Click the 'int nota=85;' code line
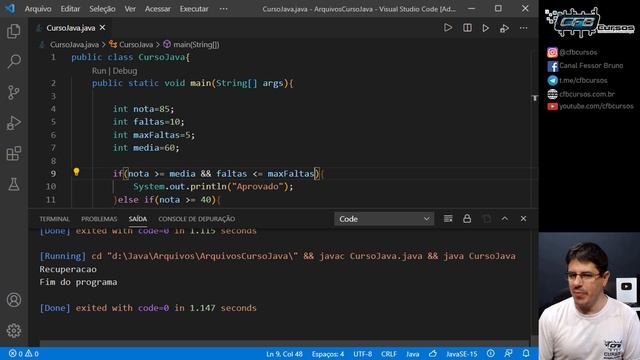The width and height of the screenshot is (640, 360). (143, 109)
